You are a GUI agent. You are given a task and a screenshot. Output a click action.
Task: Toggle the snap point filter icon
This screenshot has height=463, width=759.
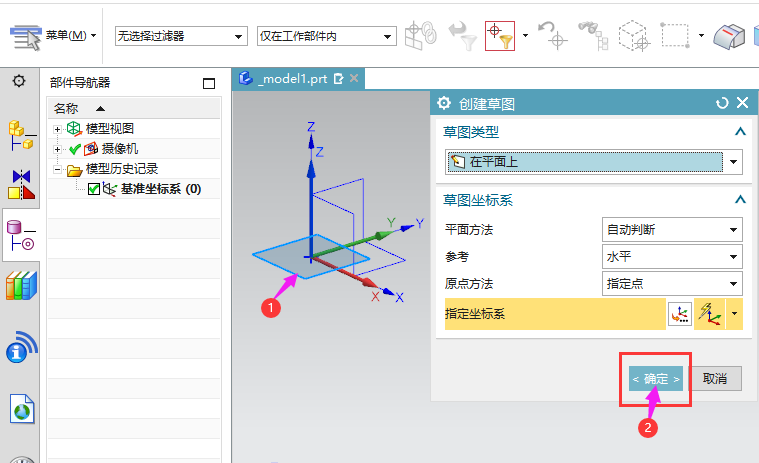pyautogui.click(x=500, y=36)
